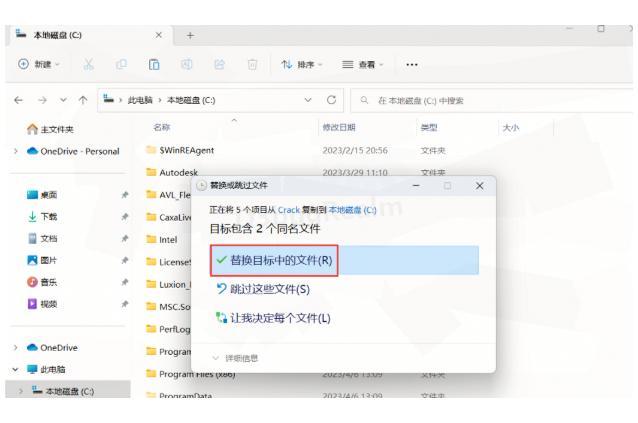Select OneDrive - Personal in sidebar
638x423 pixels.
coord(73,151)
